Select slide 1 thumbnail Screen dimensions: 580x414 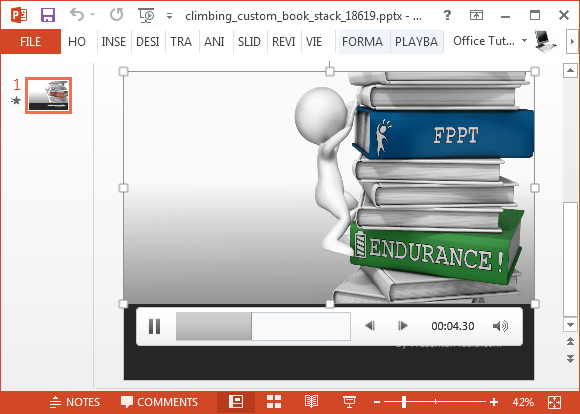pyautogui.click(x=48, y=95)
